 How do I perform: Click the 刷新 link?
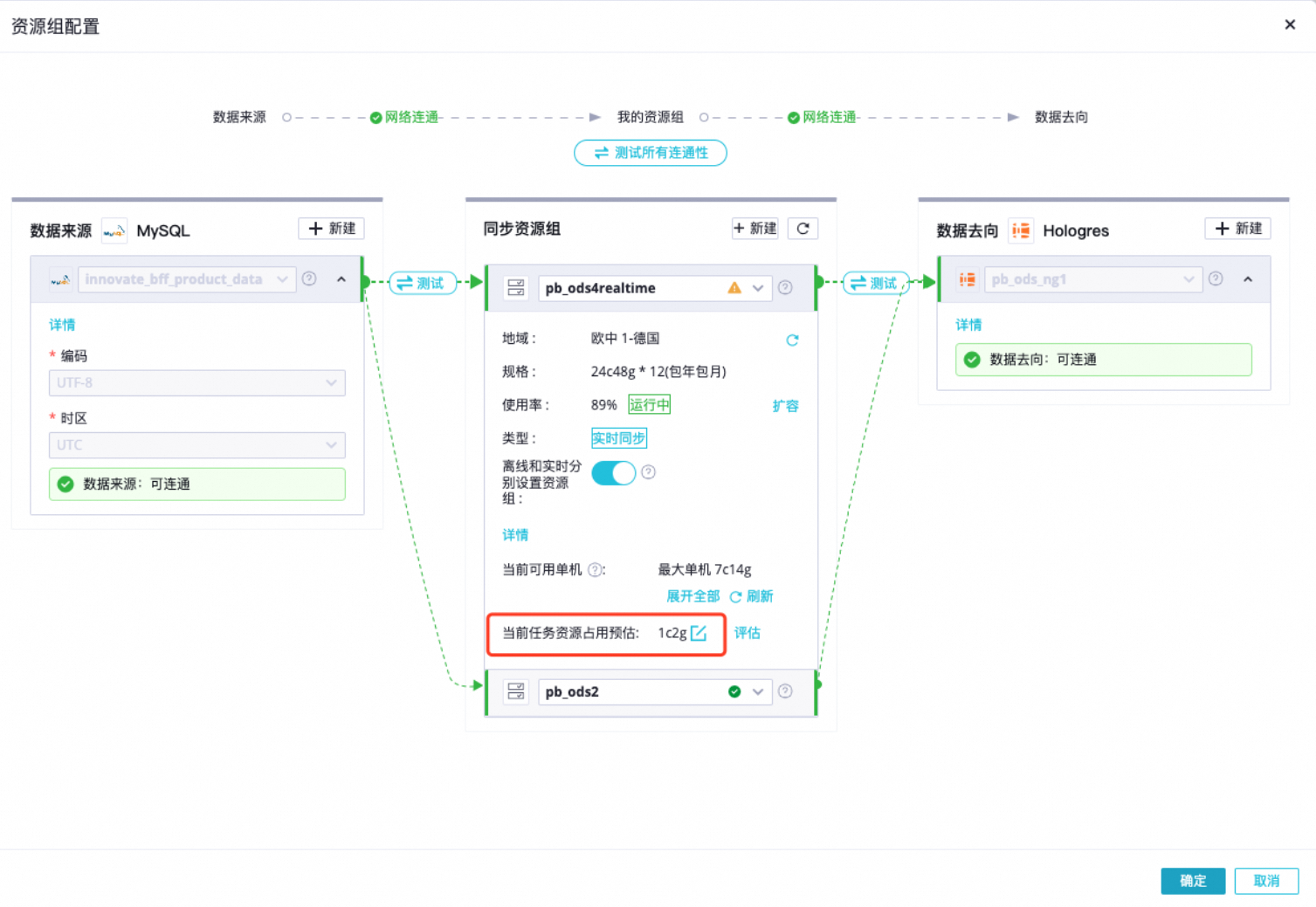point(752,596)
